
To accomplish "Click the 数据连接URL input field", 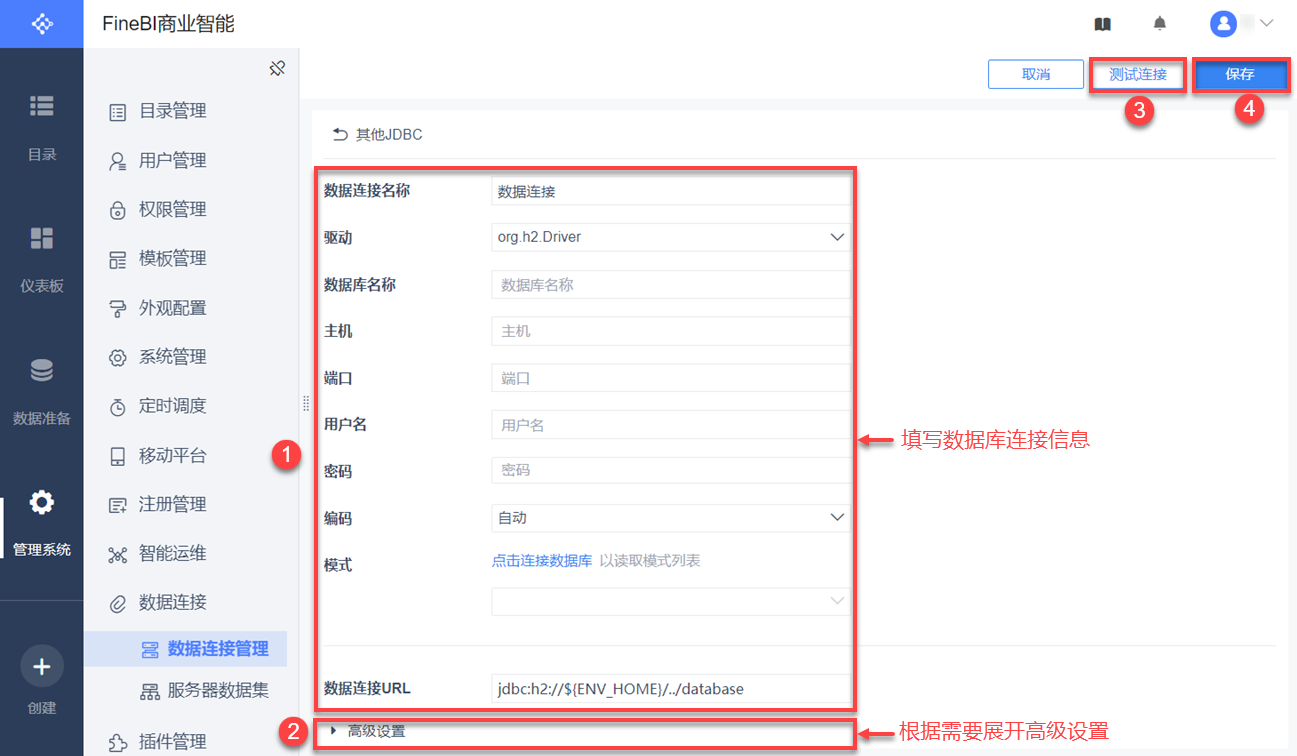I will tap(671, 688).
